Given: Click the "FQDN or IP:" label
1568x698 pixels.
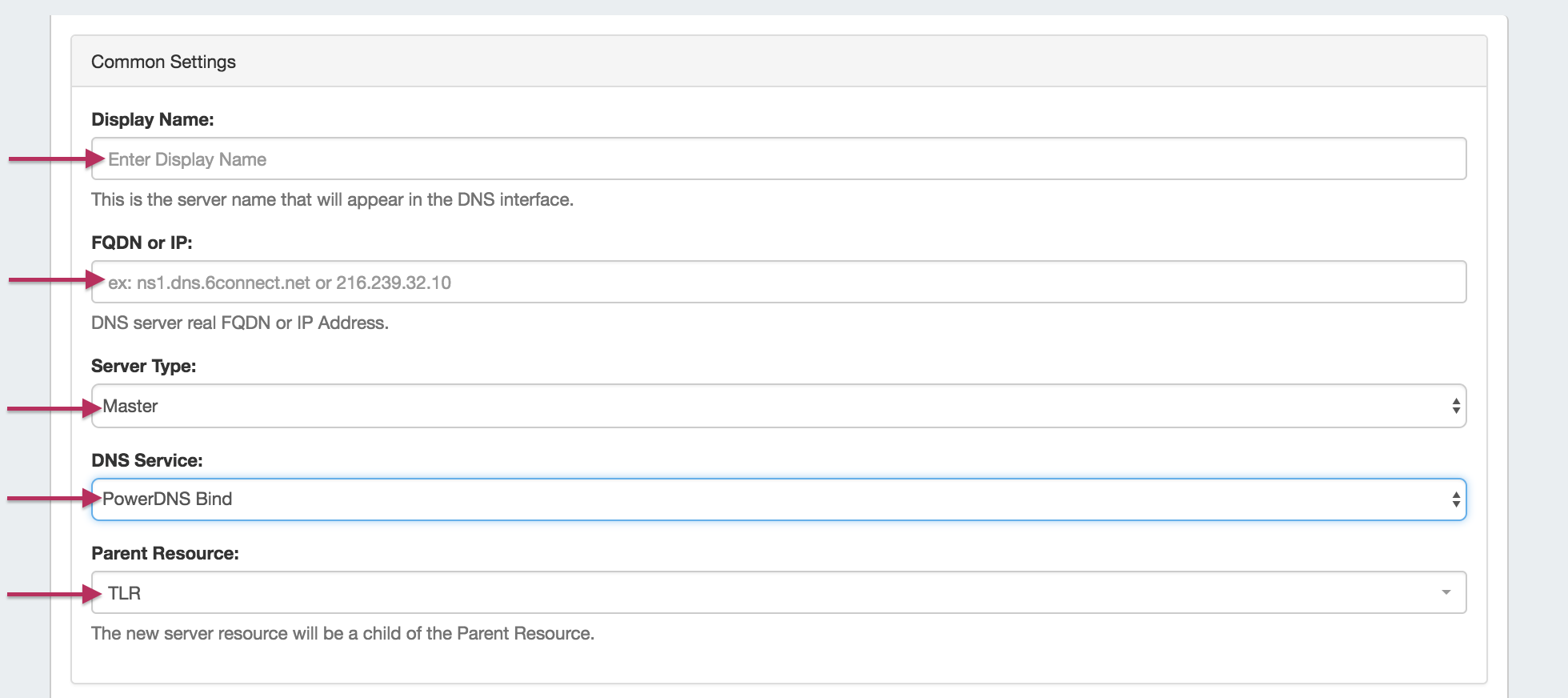Looking at the screenshot, I should 142,243.
